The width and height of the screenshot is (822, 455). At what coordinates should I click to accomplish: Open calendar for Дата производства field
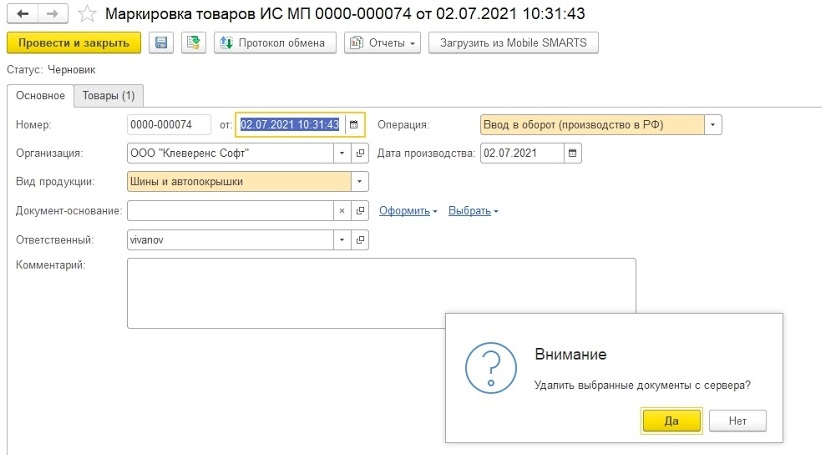pos(572,153)
